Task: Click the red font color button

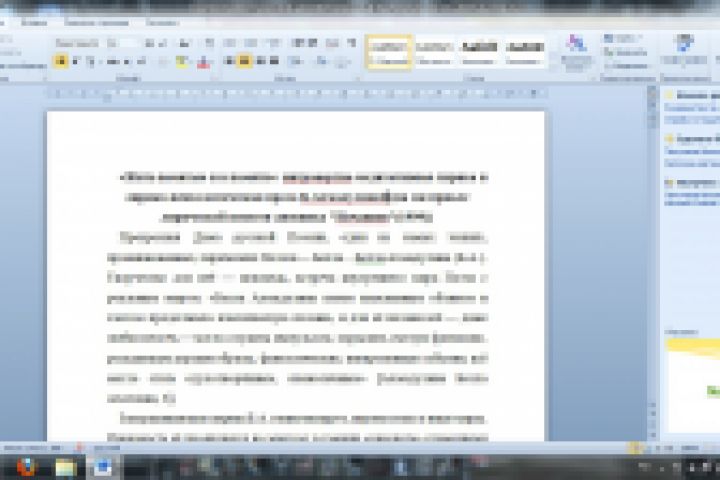Action: 202,61
